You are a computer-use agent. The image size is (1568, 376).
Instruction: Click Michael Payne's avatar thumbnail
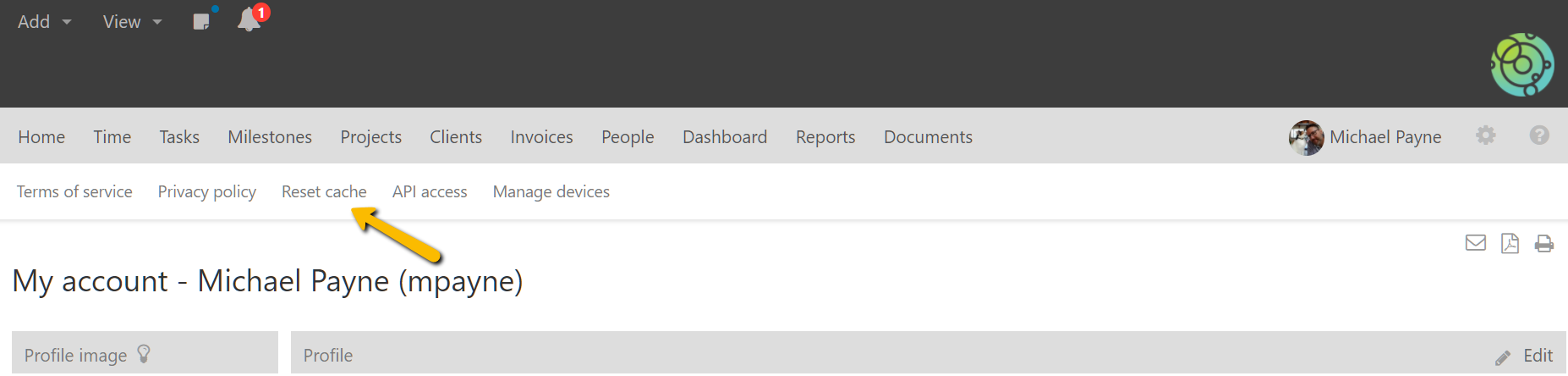pos(1306,137)
